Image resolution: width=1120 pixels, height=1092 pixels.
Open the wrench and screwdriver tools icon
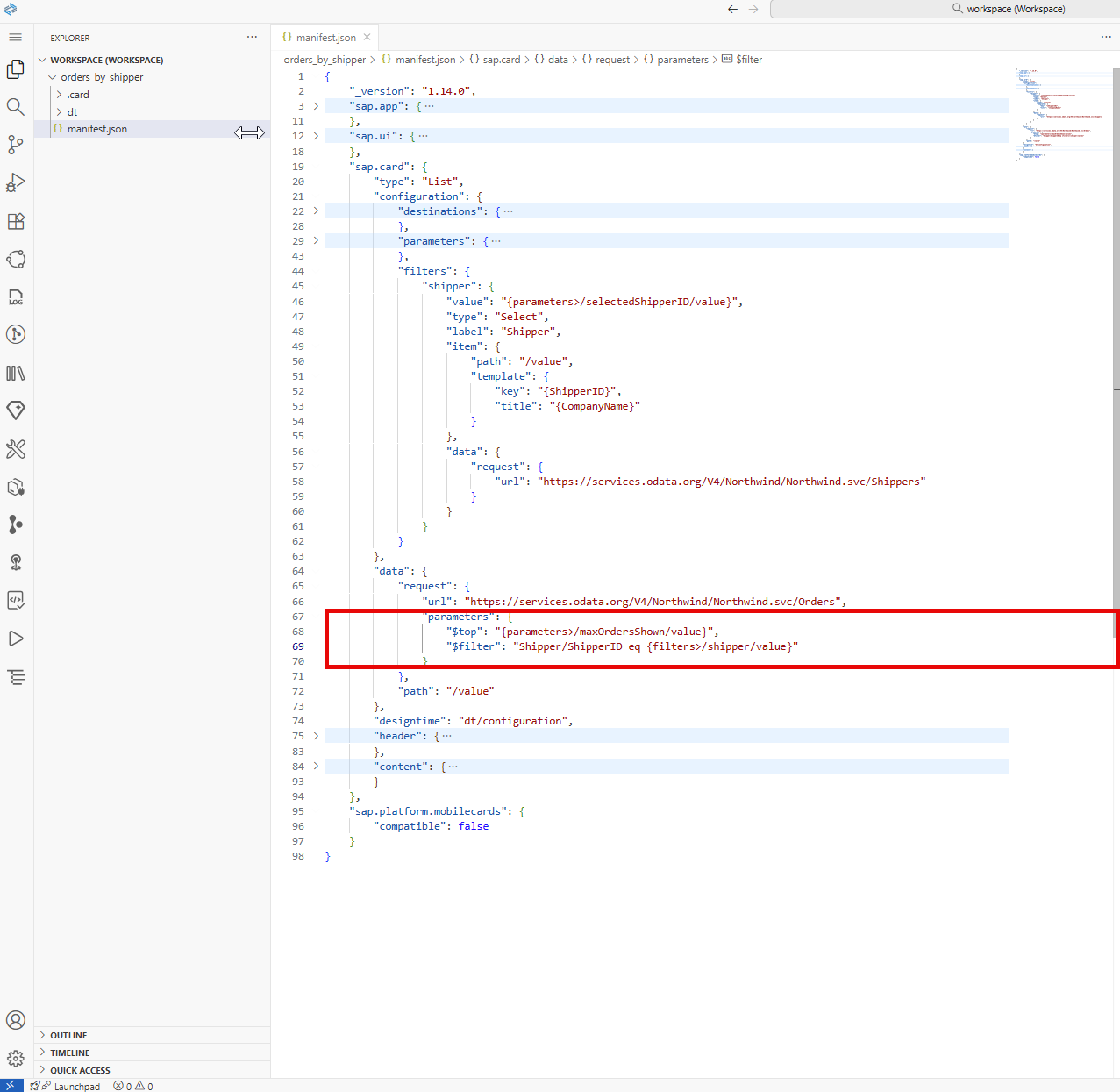coord(15,449)
